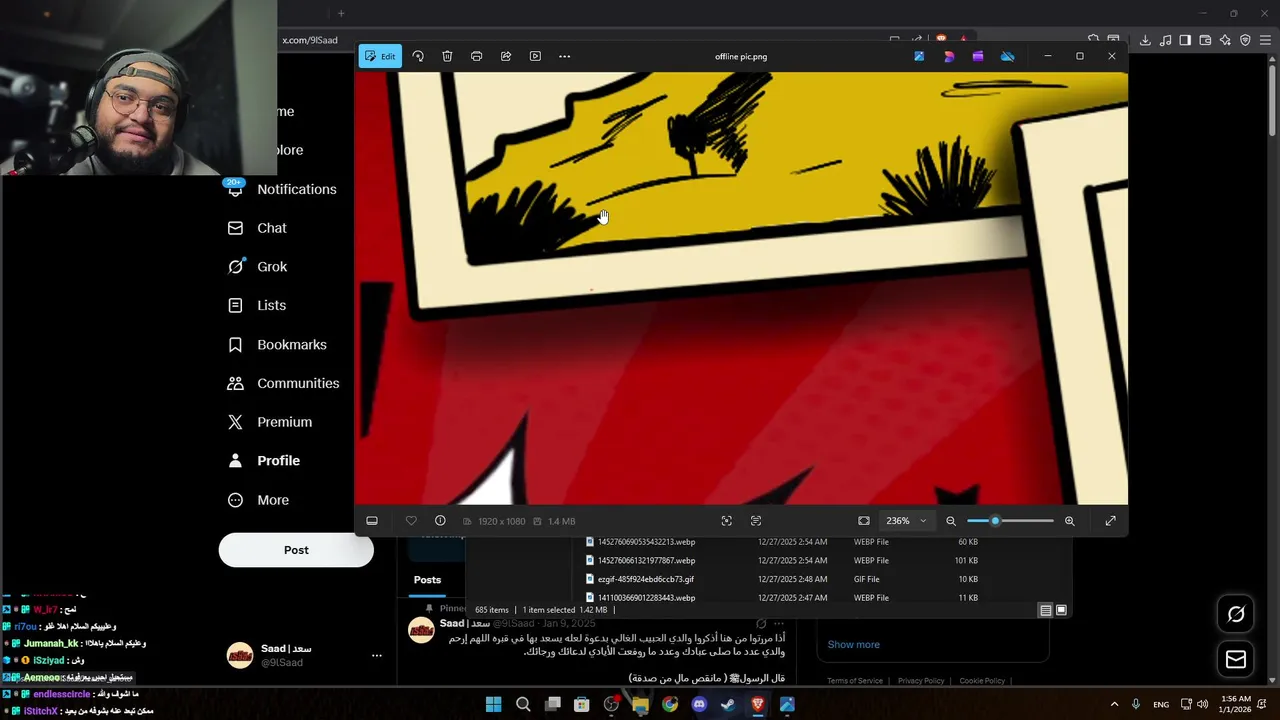The image size is (1280, 720).
Task: Favorite the photo with heart icon
Action: tap(411, 521)
